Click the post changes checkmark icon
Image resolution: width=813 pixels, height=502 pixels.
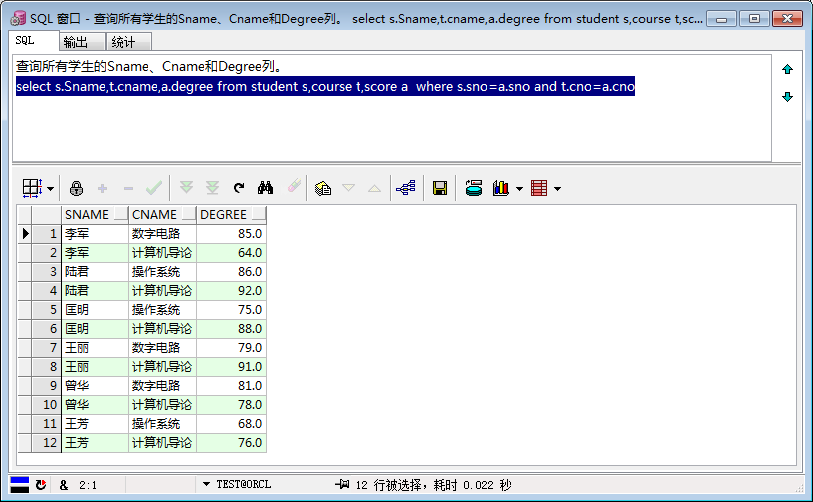click(154, 188)
